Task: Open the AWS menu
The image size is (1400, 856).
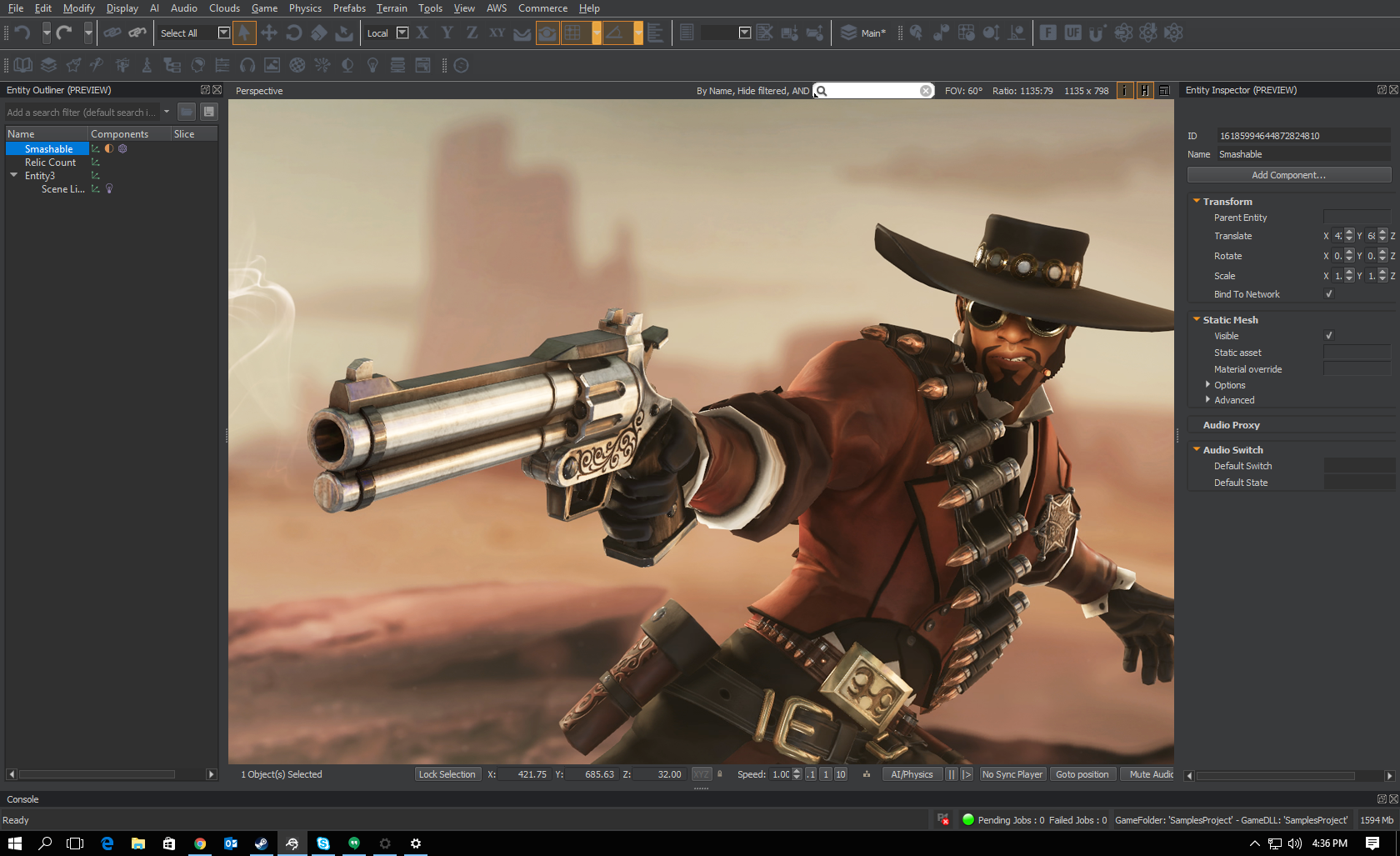Action: click(x=497, y=8)
